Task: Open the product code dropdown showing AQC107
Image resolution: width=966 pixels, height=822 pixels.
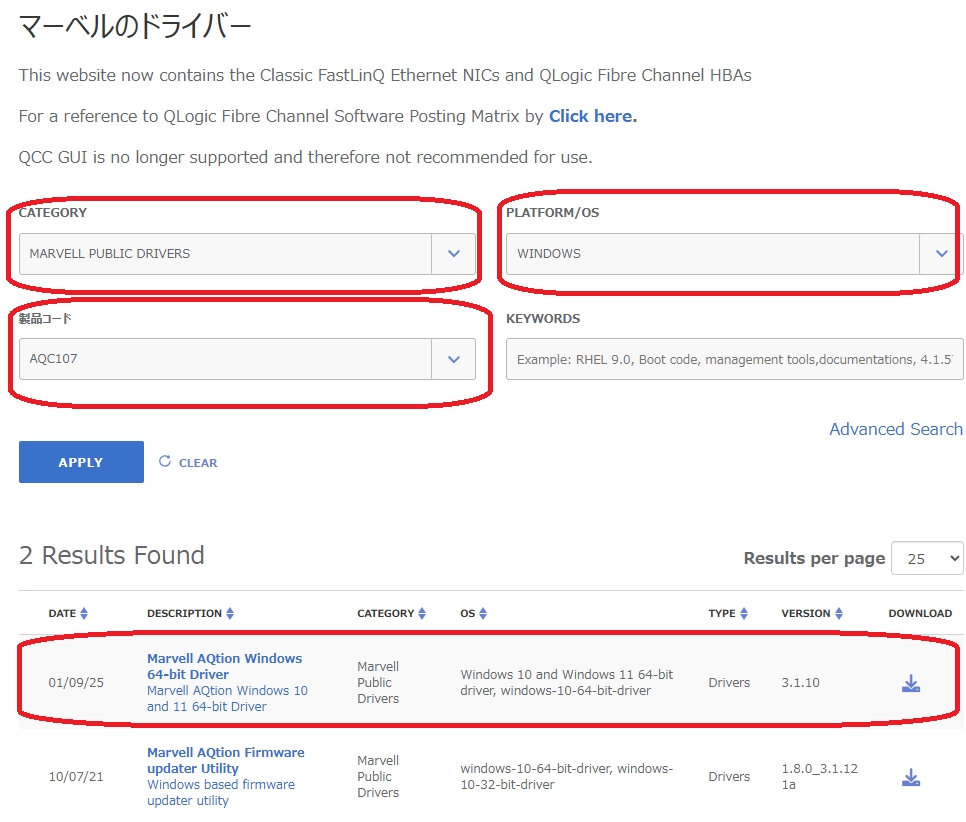Action: (247, 359)
